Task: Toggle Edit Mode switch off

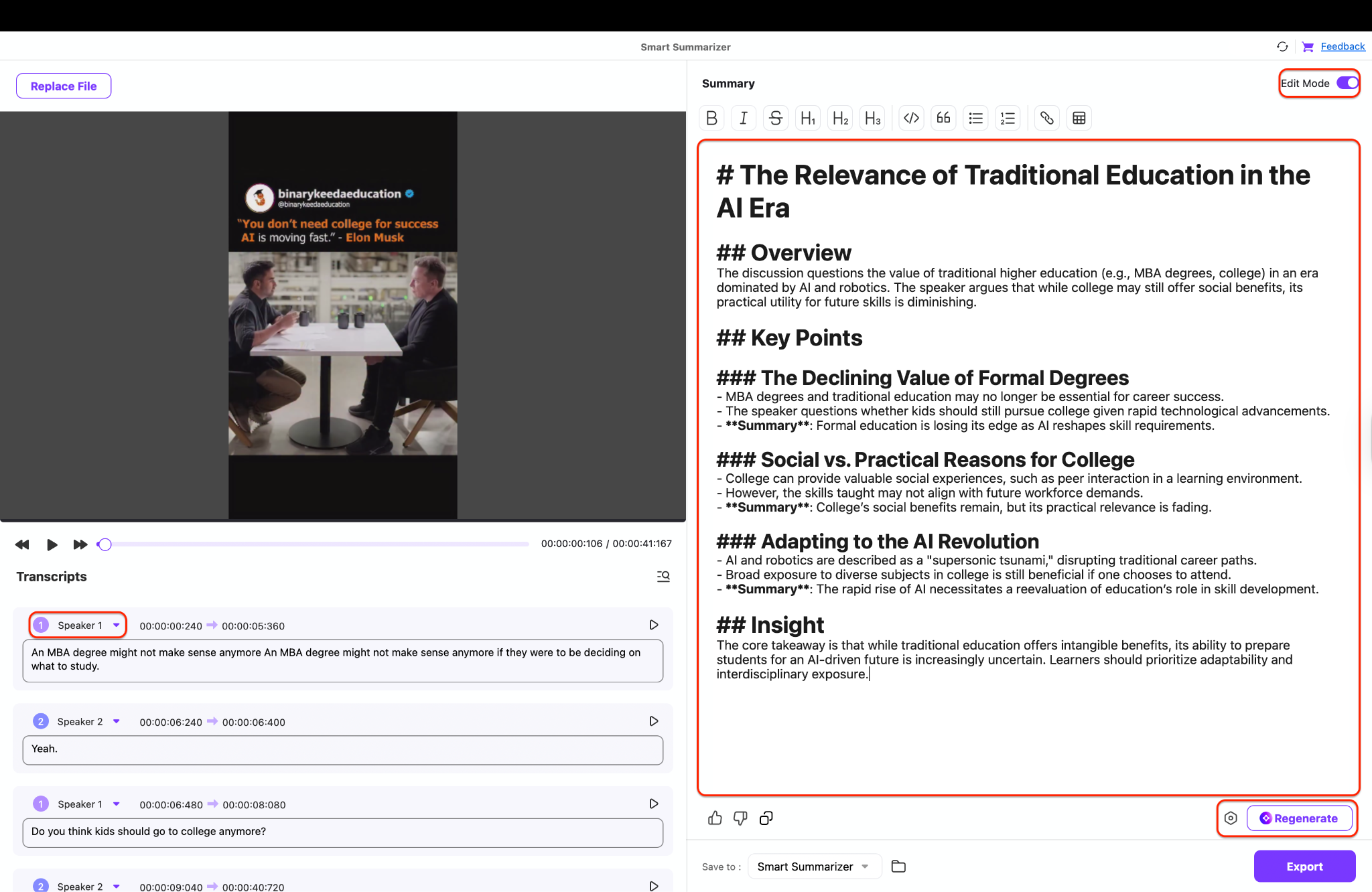Action: click(x=1347, y=83)
